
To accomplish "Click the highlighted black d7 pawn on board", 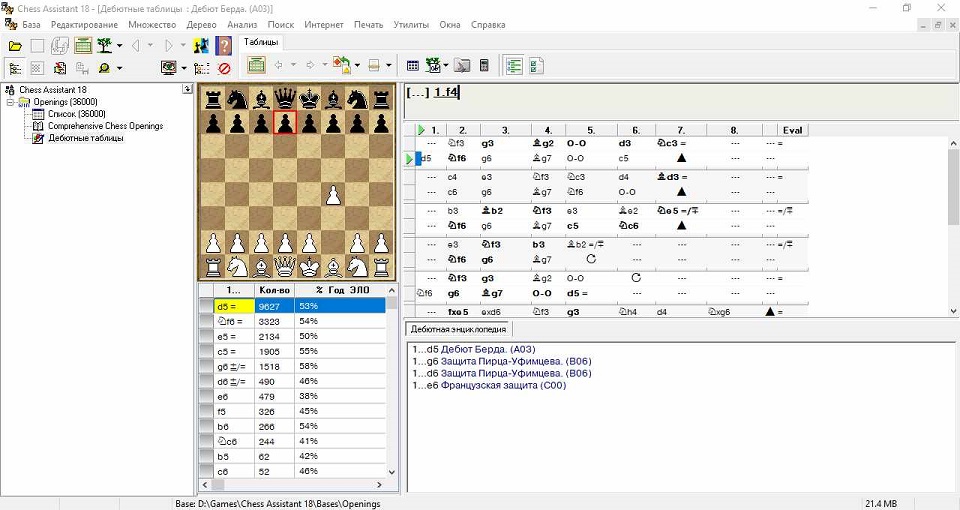I will [285, 122].
